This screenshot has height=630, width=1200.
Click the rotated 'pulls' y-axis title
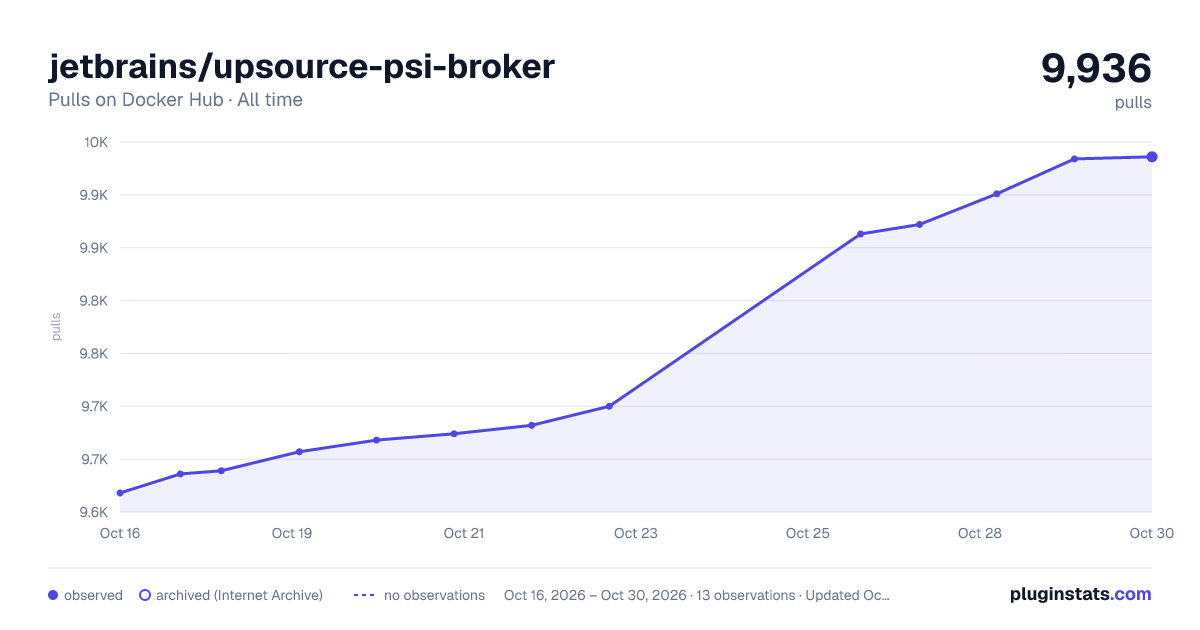(56, 327)
